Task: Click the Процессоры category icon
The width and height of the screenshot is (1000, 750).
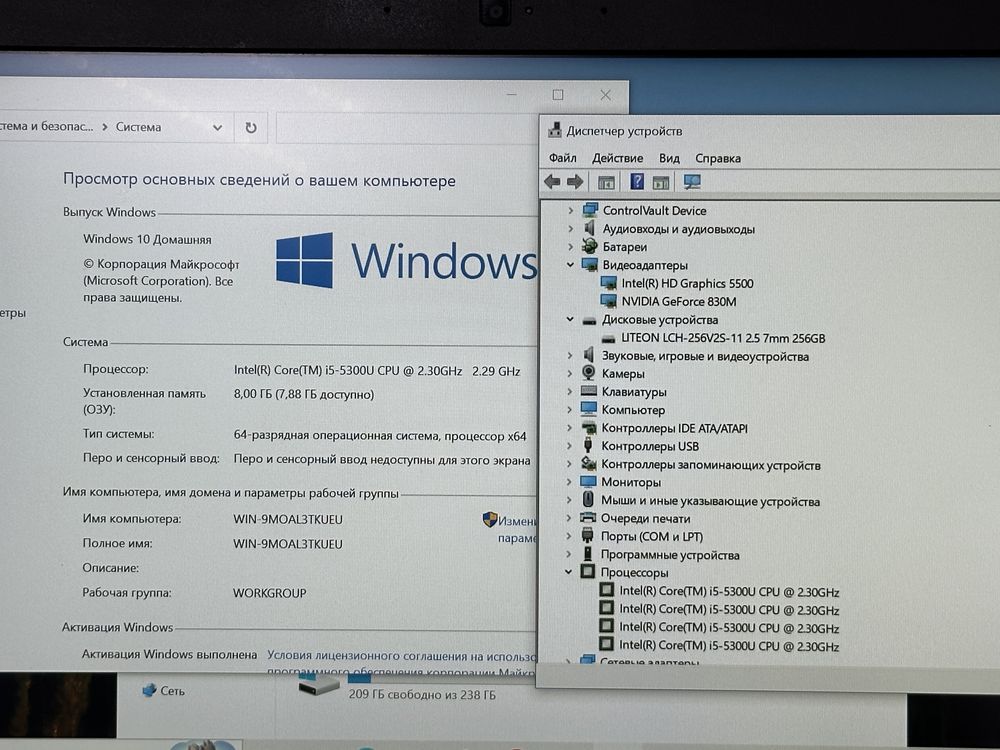Action: pos(587,571)
